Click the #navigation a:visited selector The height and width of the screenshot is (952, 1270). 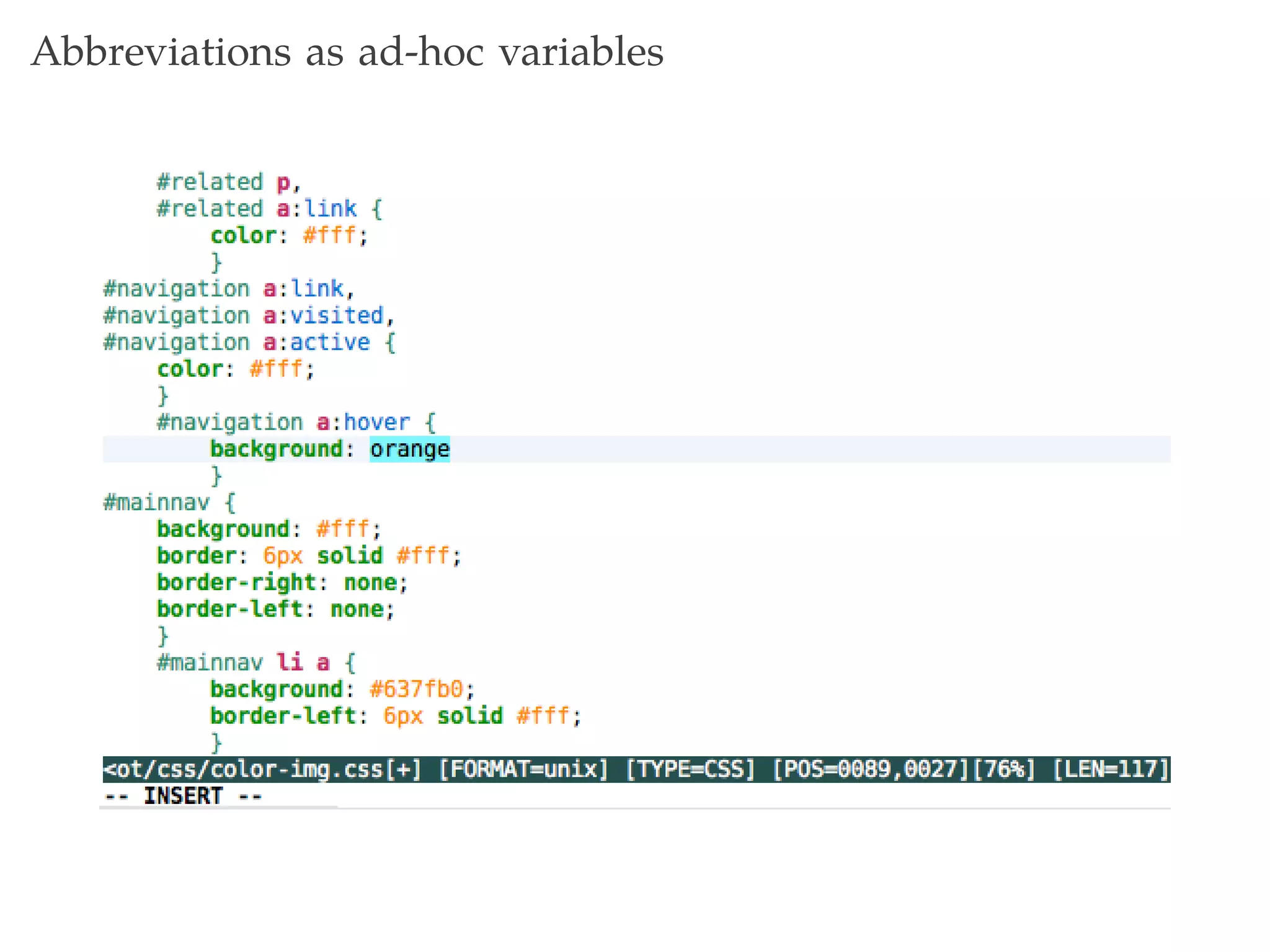click(243, 316)
